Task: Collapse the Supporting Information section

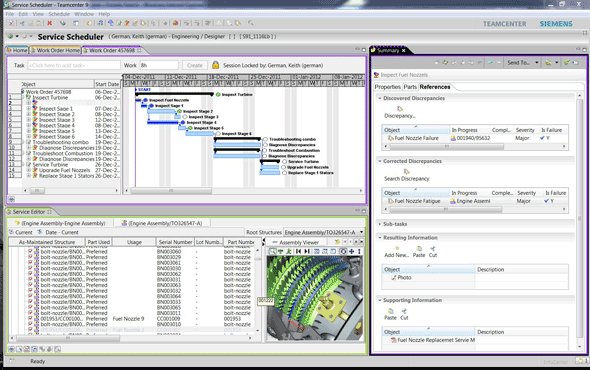Action: [380, 300]
